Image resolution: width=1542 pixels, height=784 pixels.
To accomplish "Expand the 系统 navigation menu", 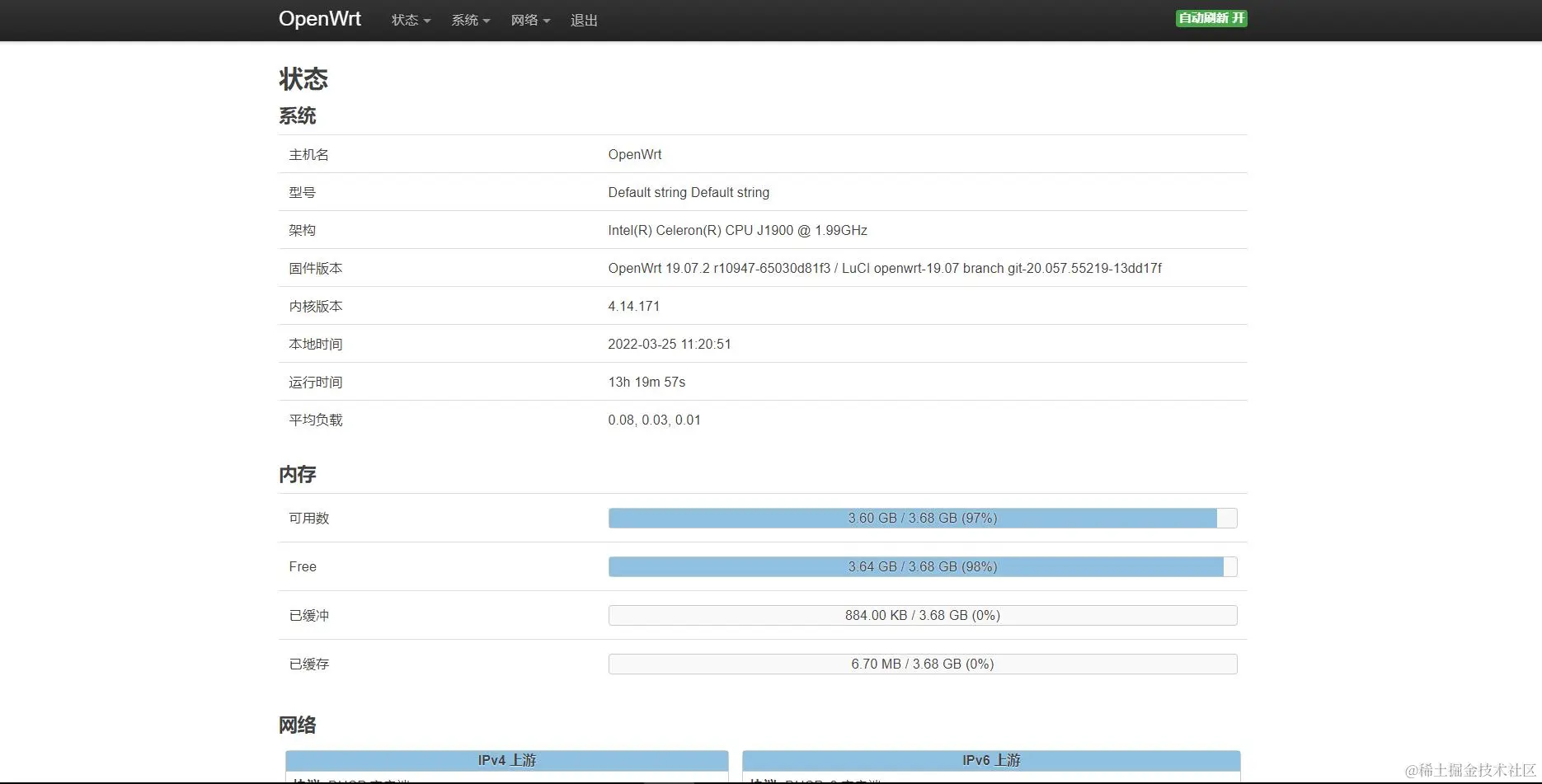I will [470, 20].
